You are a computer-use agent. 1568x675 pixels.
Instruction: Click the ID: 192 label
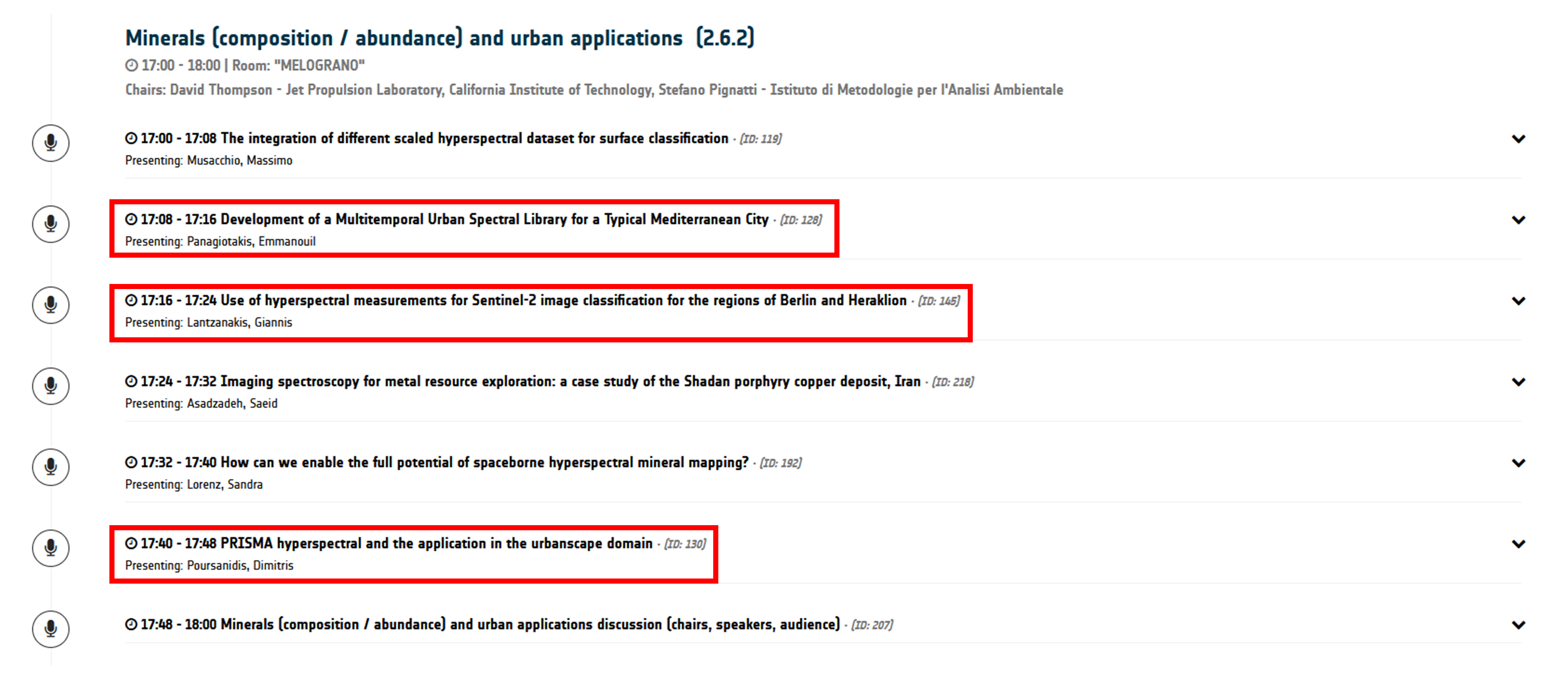[x=780, y=462]
